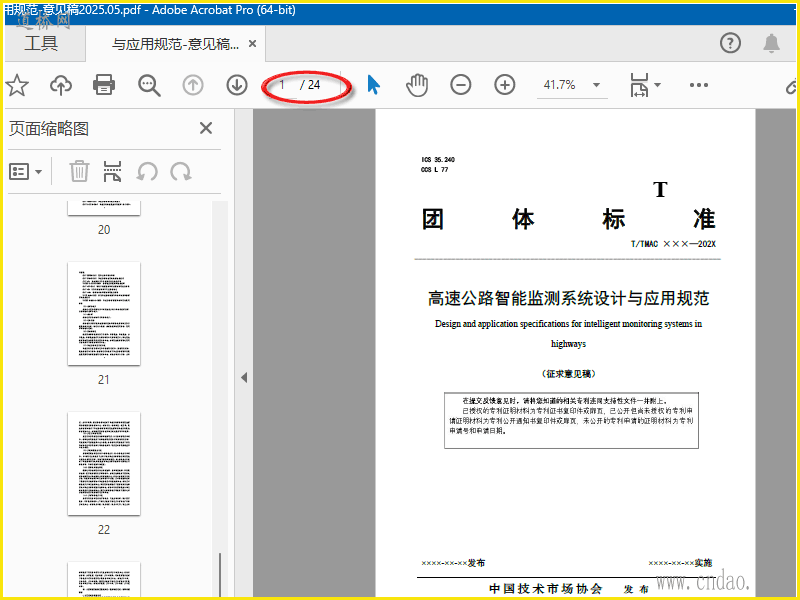Screen dimensions: 800x600
Task: Click the text T/TMAC ×××—202X
Action: coord(673,244)
